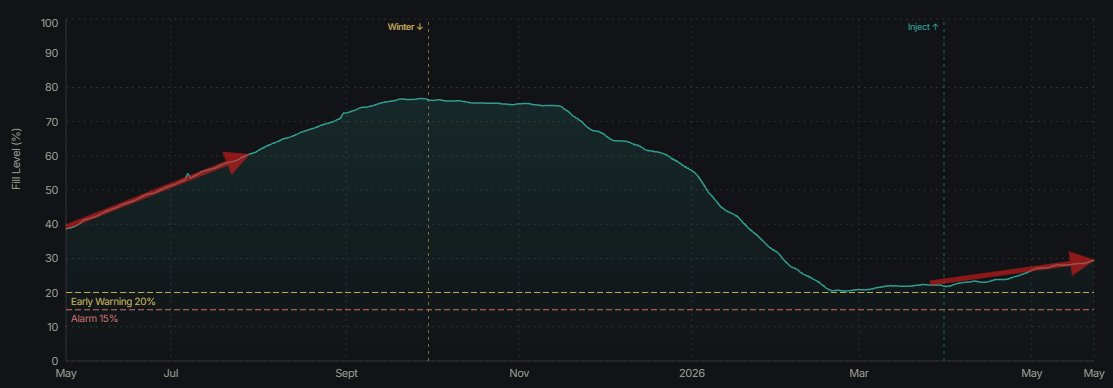Click the Winter ↓ marker label
Screen dimensions: 1113x388
405,27
